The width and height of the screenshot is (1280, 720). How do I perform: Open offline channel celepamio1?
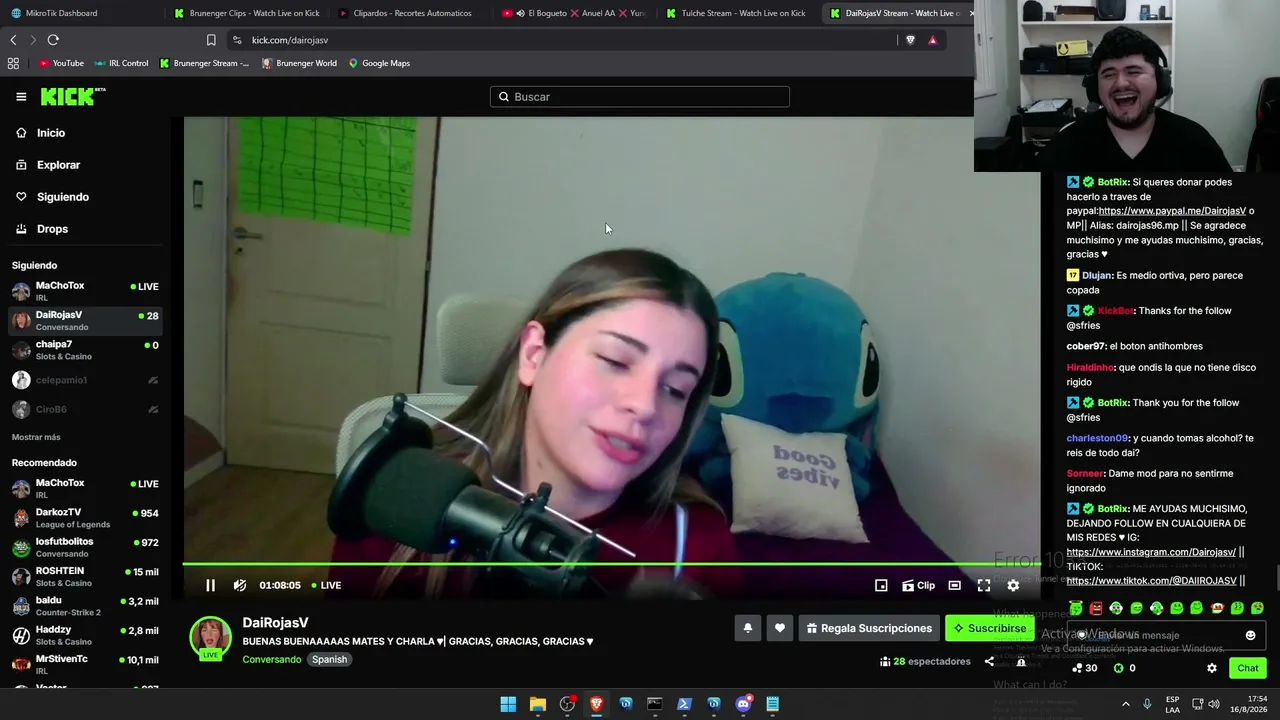[x=86, y=380]
